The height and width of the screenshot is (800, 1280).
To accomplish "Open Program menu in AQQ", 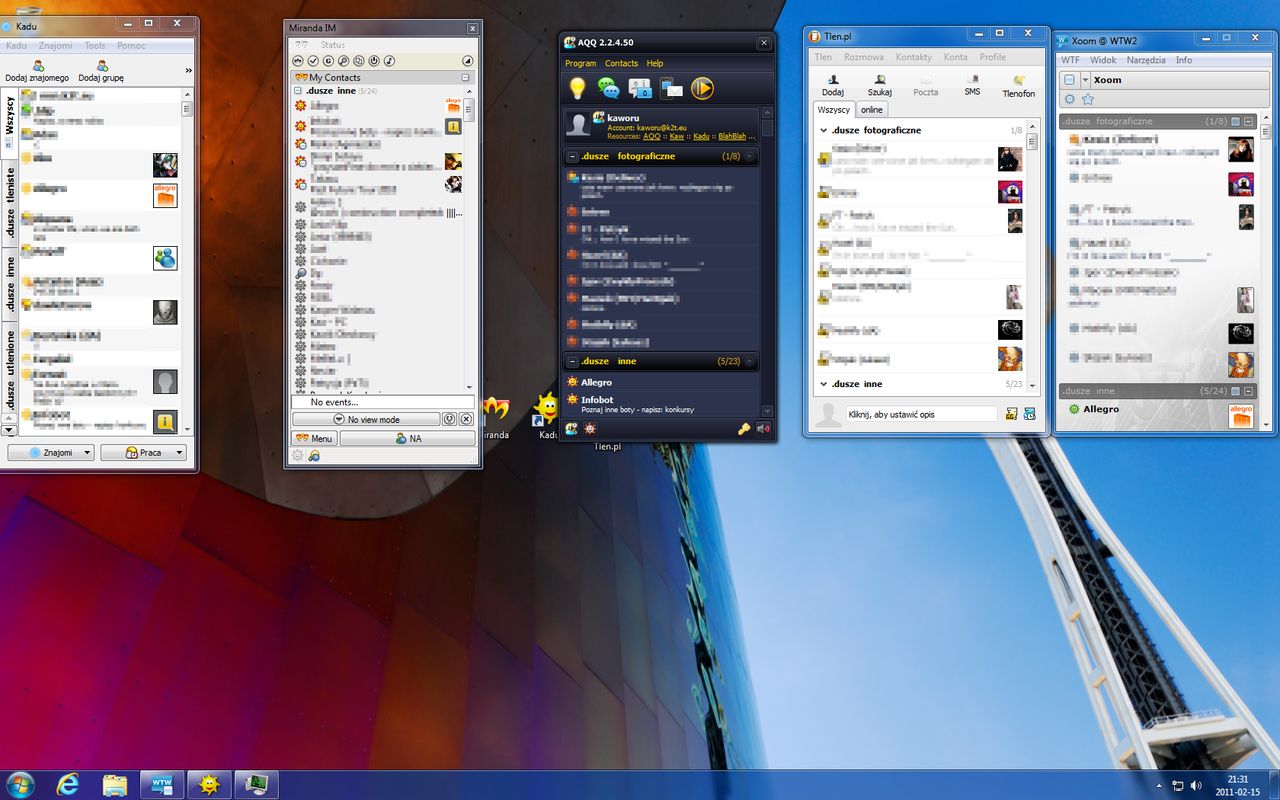I will tap(580, 63).
